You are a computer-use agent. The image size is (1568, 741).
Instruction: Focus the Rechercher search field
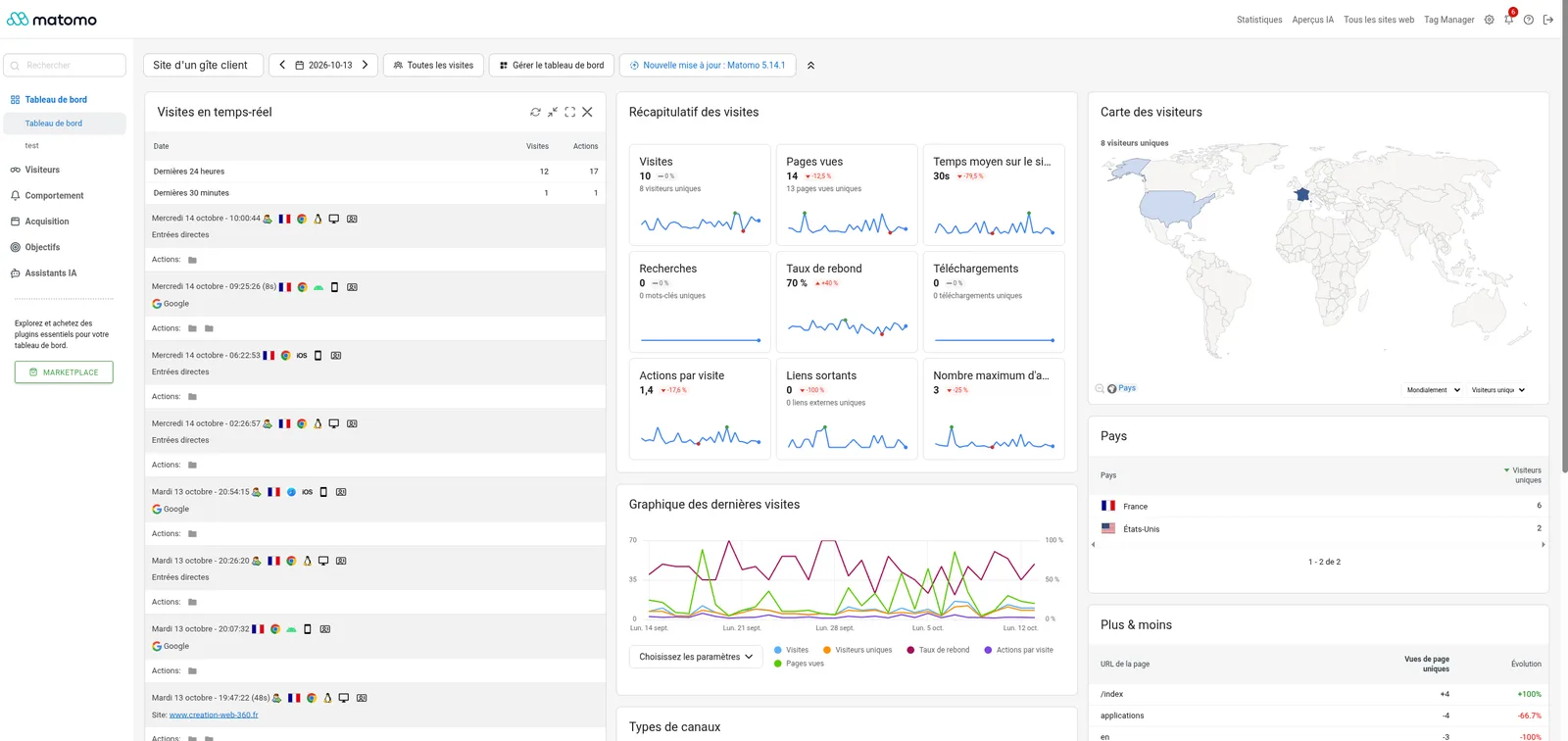tap(65, 65)
